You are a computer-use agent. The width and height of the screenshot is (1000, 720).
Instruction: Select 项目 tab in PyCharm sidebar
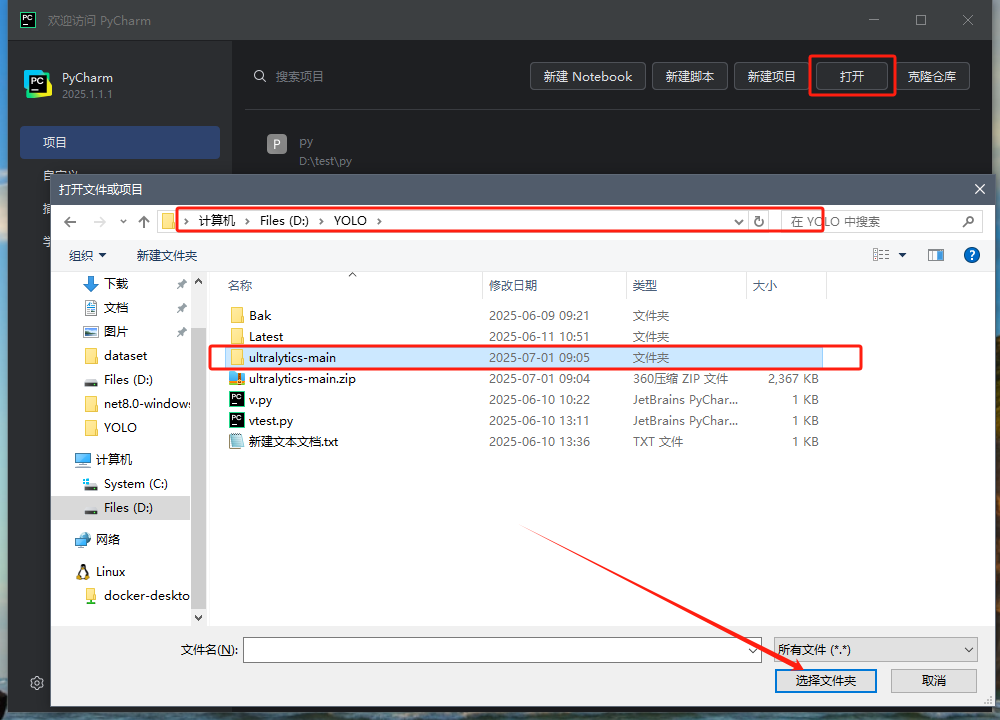tap(120, 142)
